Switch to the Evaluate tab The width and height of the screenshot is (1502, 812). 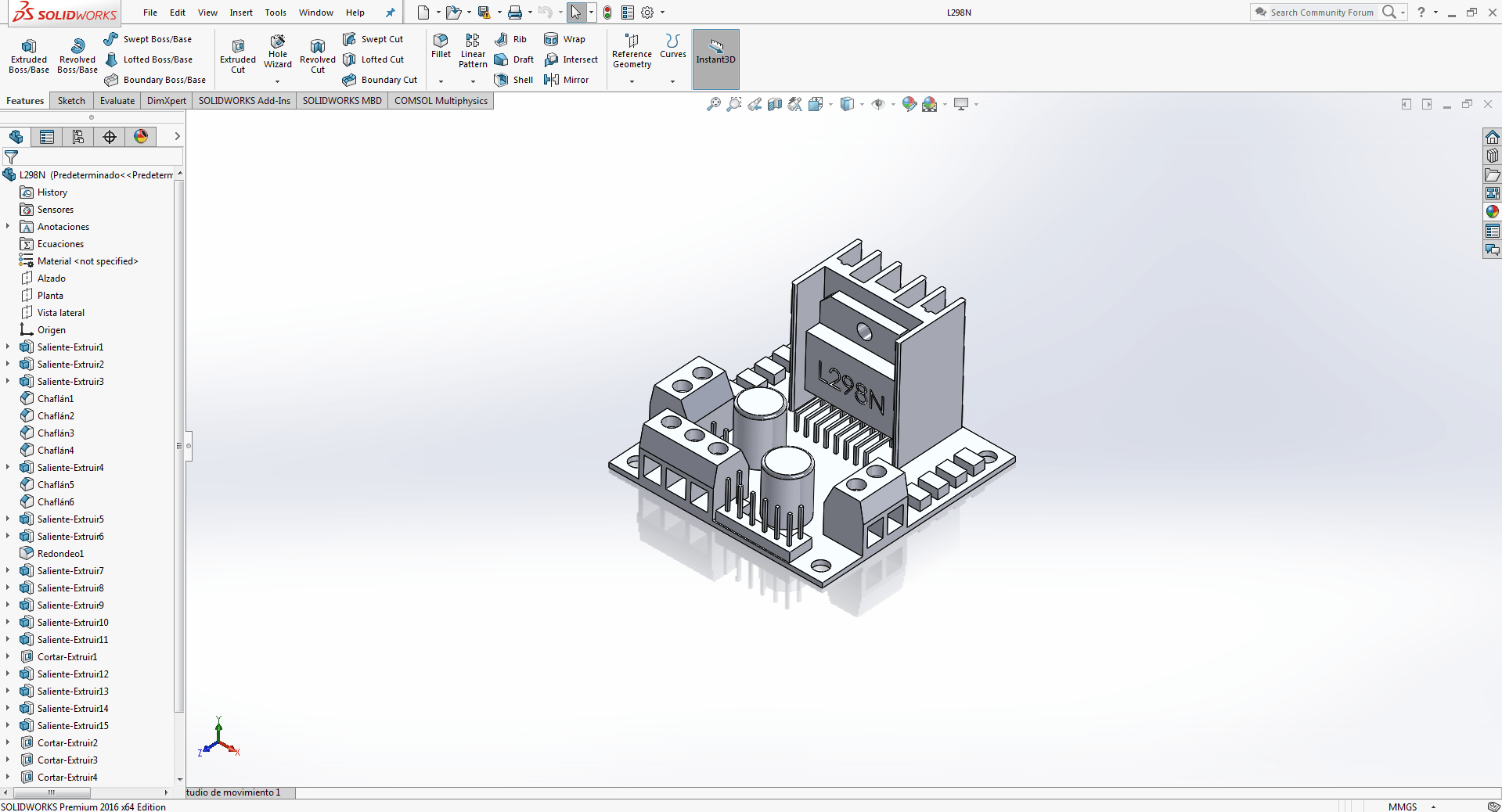coord(117,101)
